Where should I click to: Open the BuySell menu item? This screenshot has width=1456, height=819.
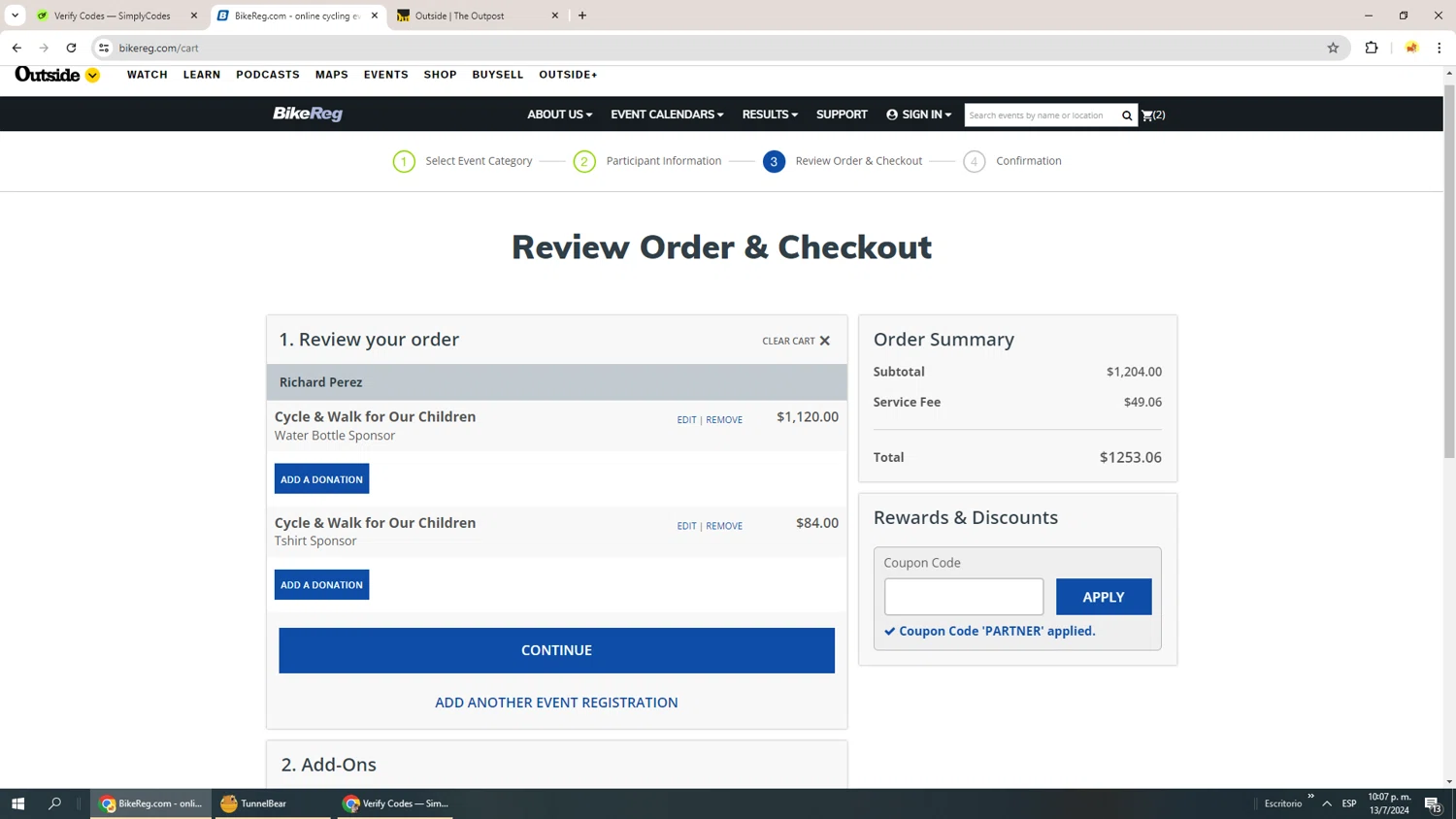click(498, 75)
